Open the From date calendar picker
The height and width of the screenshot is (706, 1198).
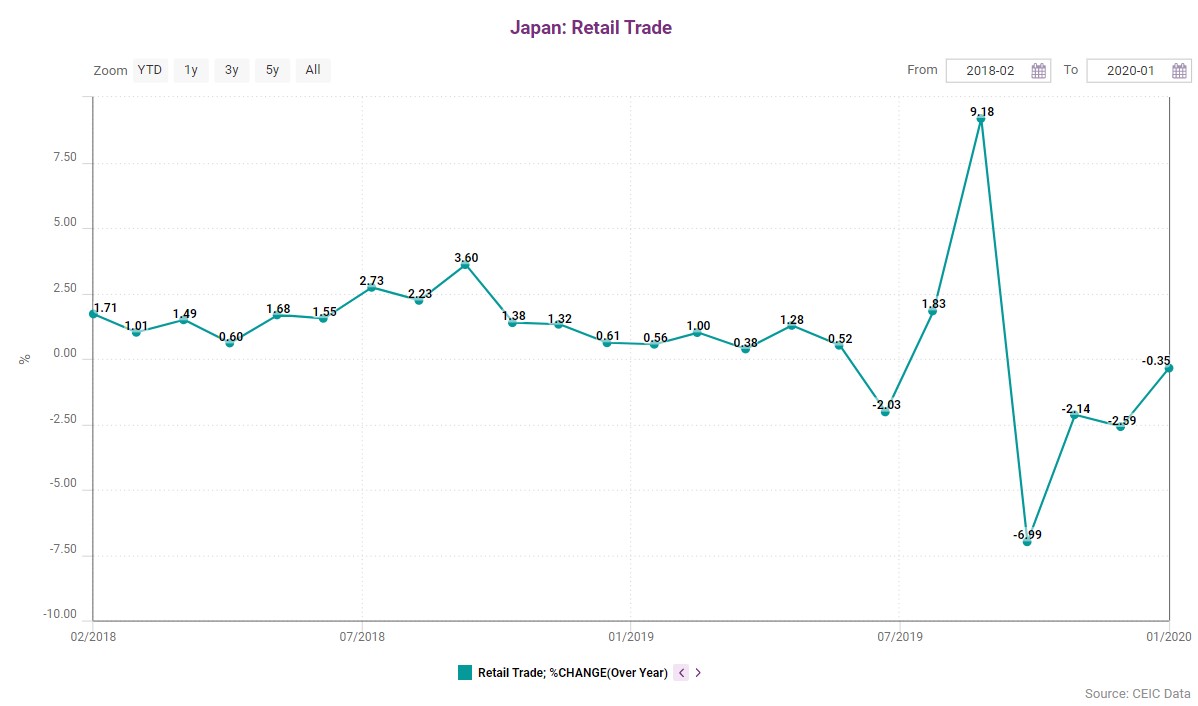(1038, 70)
